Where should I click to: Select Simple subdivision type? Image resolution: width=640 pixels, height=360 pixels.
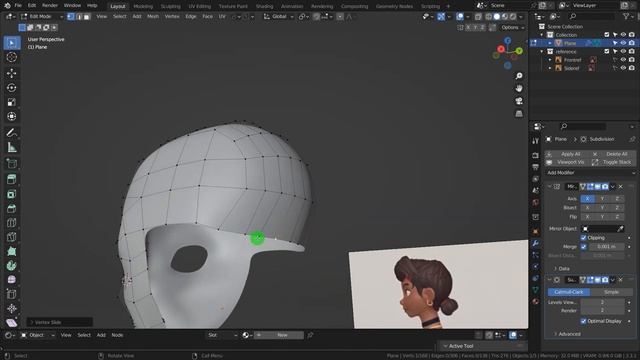coord(611,292)
